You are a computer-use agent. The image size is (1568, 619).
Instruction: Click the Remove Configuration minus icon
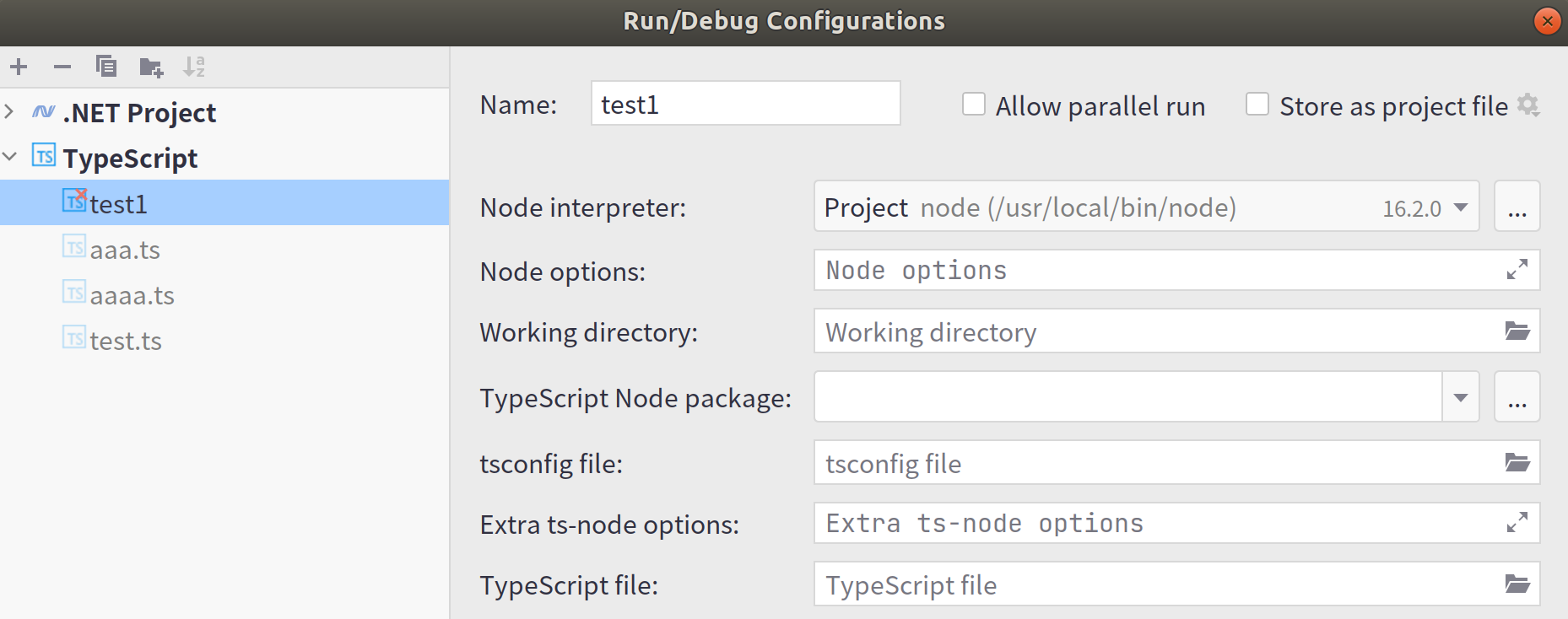coord(62,67)
